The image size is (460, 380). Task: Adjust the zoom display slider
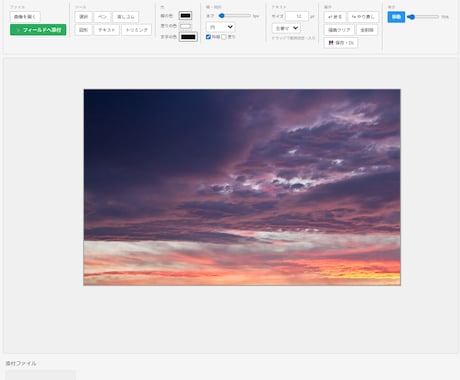(423, 17)
